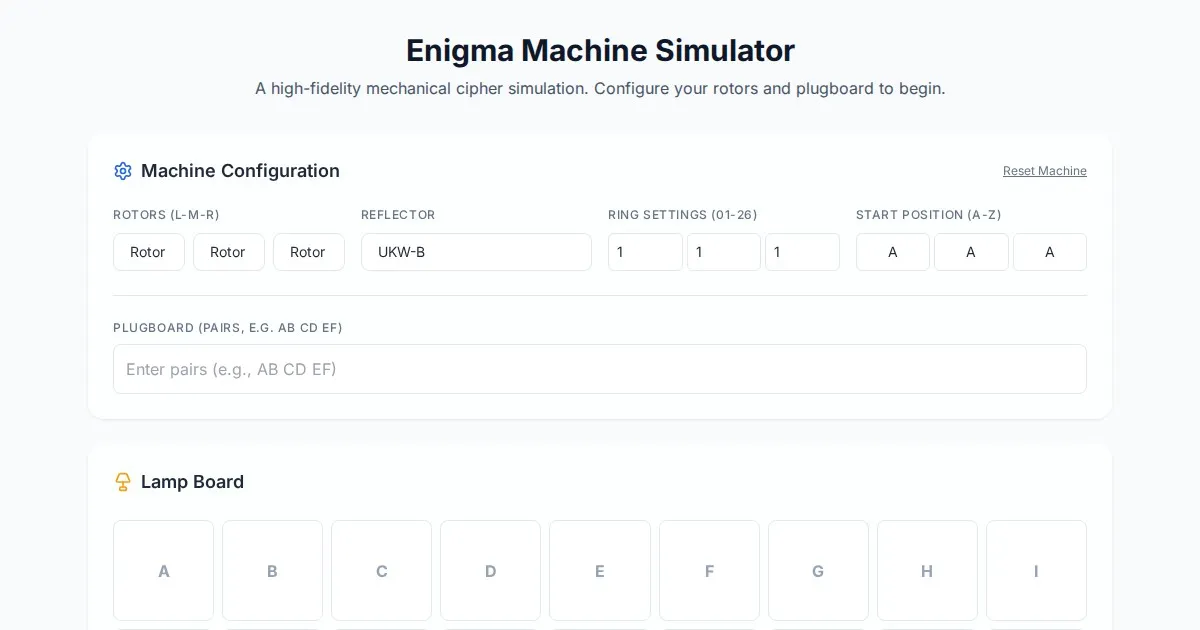Image resolution: width=1200 pixels, height=630 pixels.
Task: Open the middle rotor selector
Action: point(228,252)
